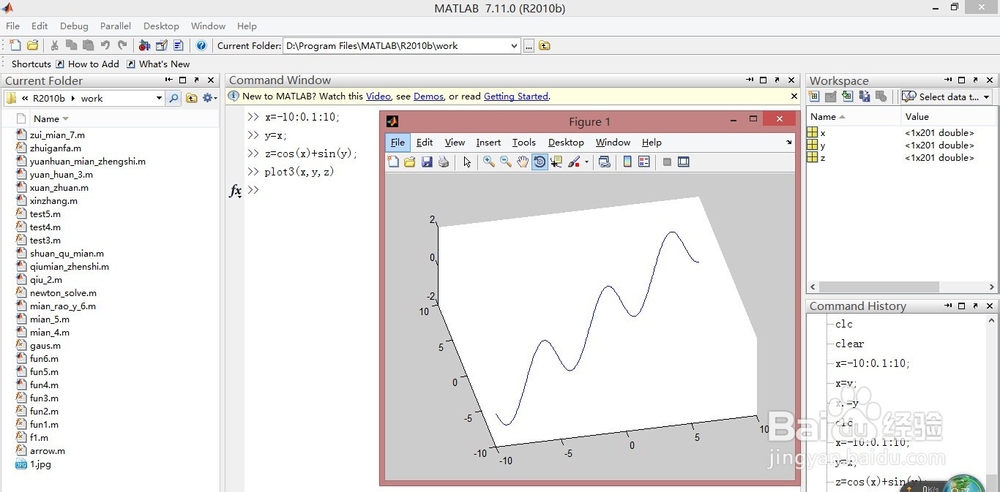1000x492 pixels.
Task: Create a new script in MATLAB toolbar
Action: coord(15,45)
